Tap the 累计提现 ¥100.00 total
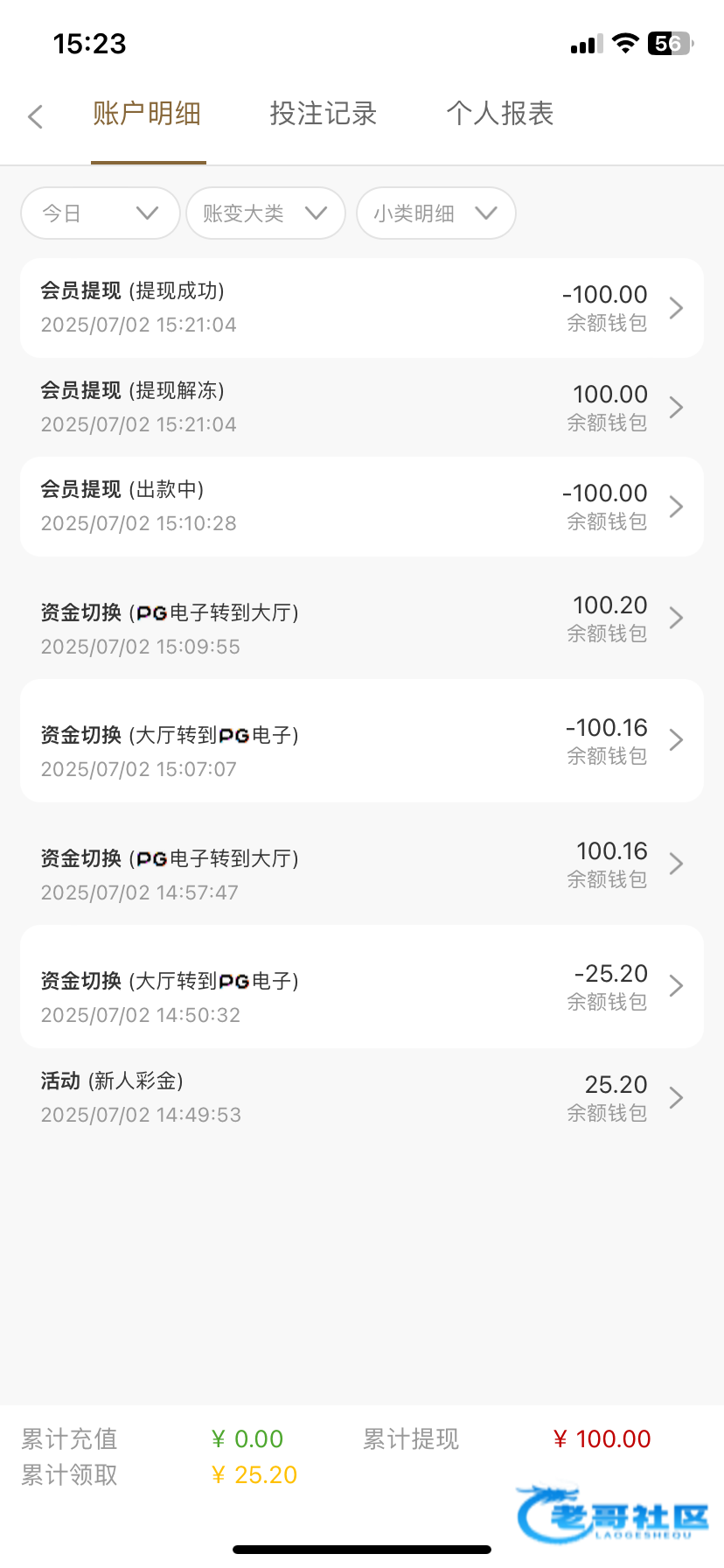 click(x=602, y=1438)
